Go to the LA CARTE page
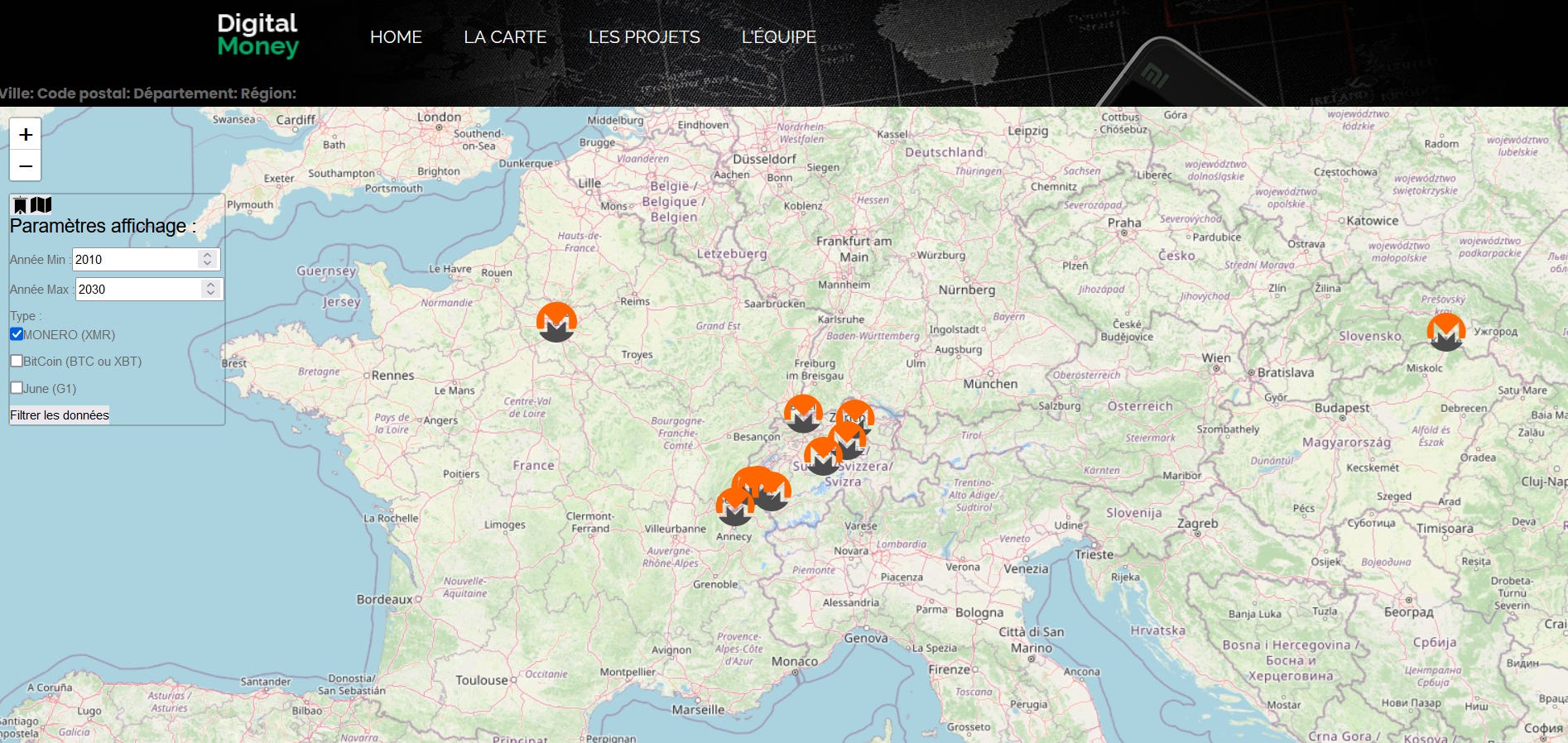 point(505,37)
